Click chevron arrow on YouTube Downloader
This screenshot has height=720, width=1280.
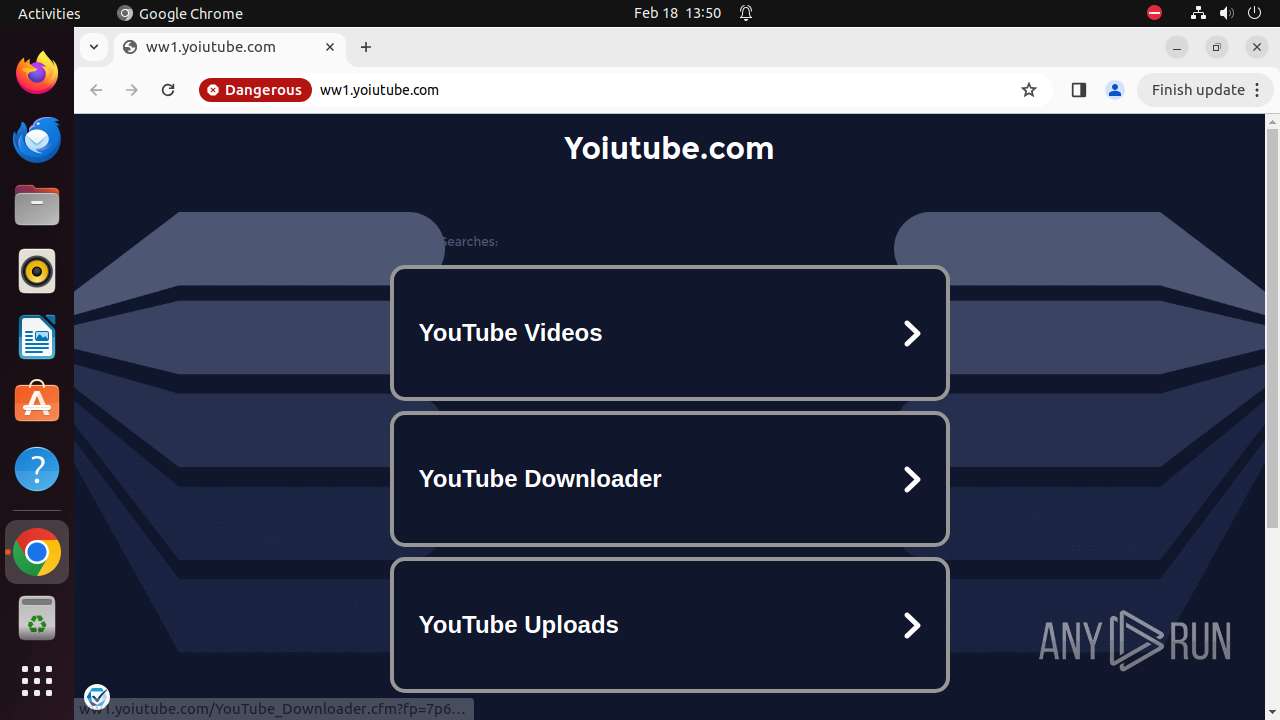coord(912,479)
